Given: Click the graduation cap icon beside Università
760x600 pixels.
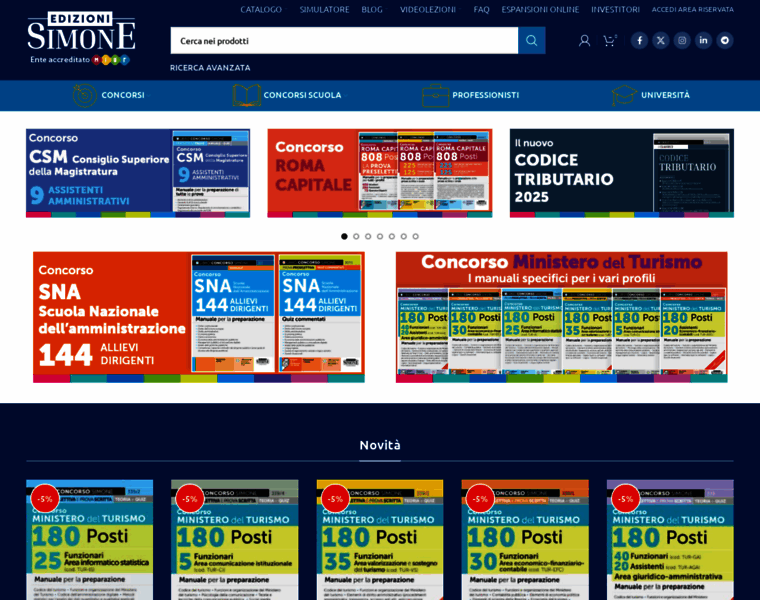Looking at the screenshot, I should coord(624,95).
